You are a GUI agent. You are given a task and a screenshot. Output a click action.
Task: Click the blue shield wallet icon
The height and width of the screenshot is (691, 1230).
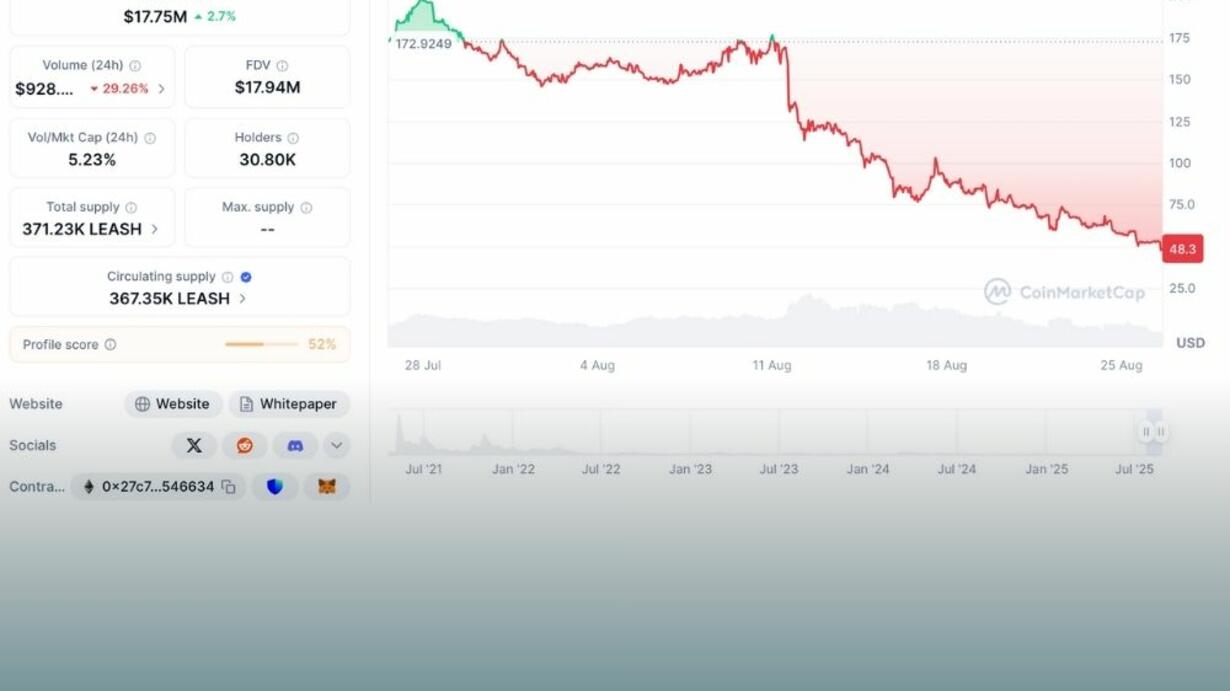(x=275, y=487)
